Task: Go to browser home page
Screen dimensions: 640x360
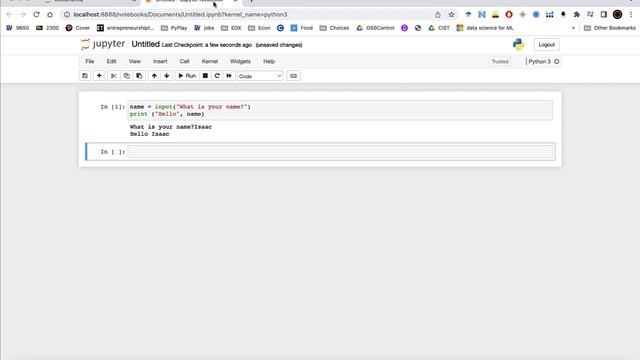Action: 50,14
